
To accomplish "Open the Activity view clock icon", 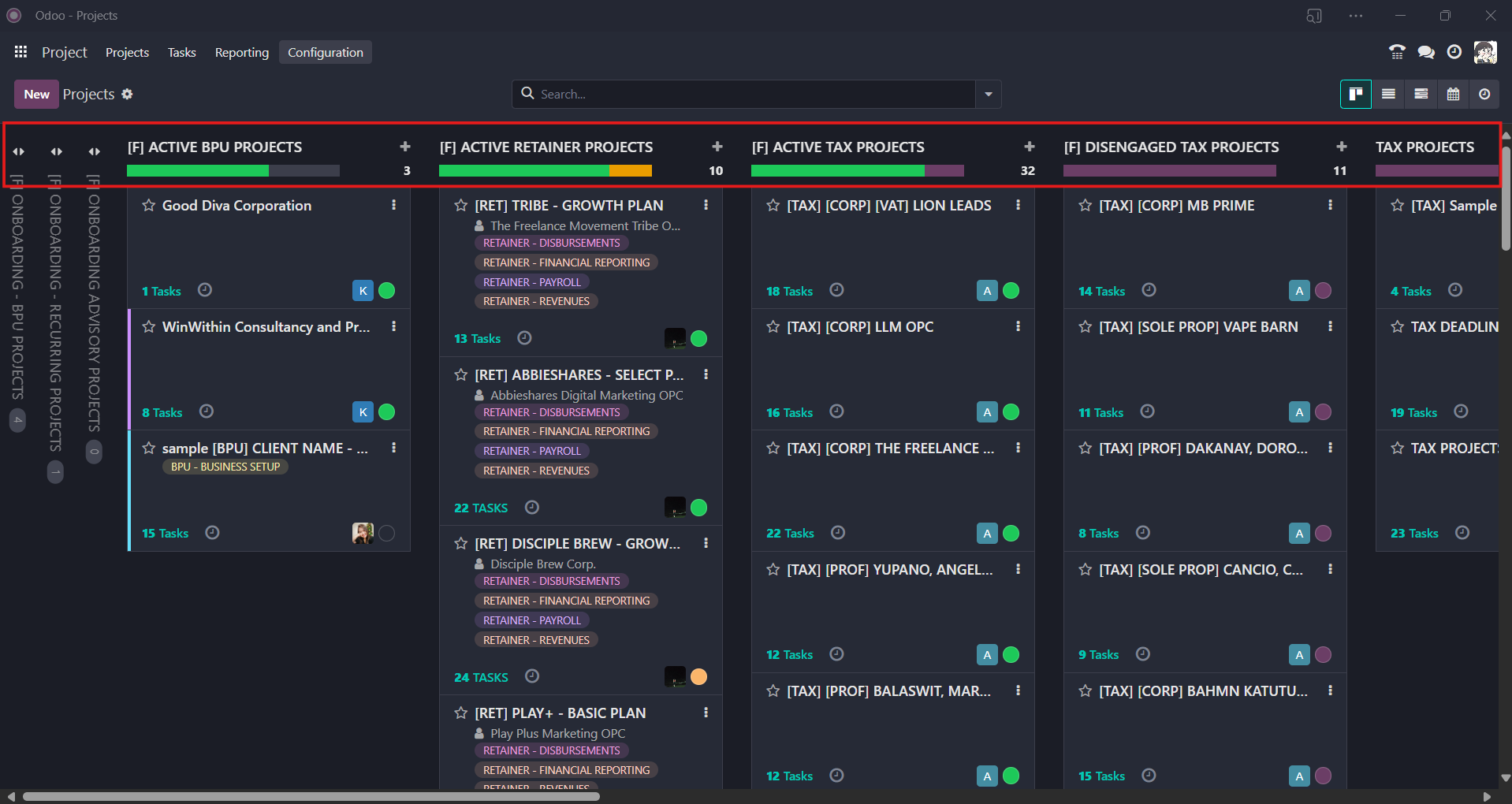I will [x=1484, y=95].
